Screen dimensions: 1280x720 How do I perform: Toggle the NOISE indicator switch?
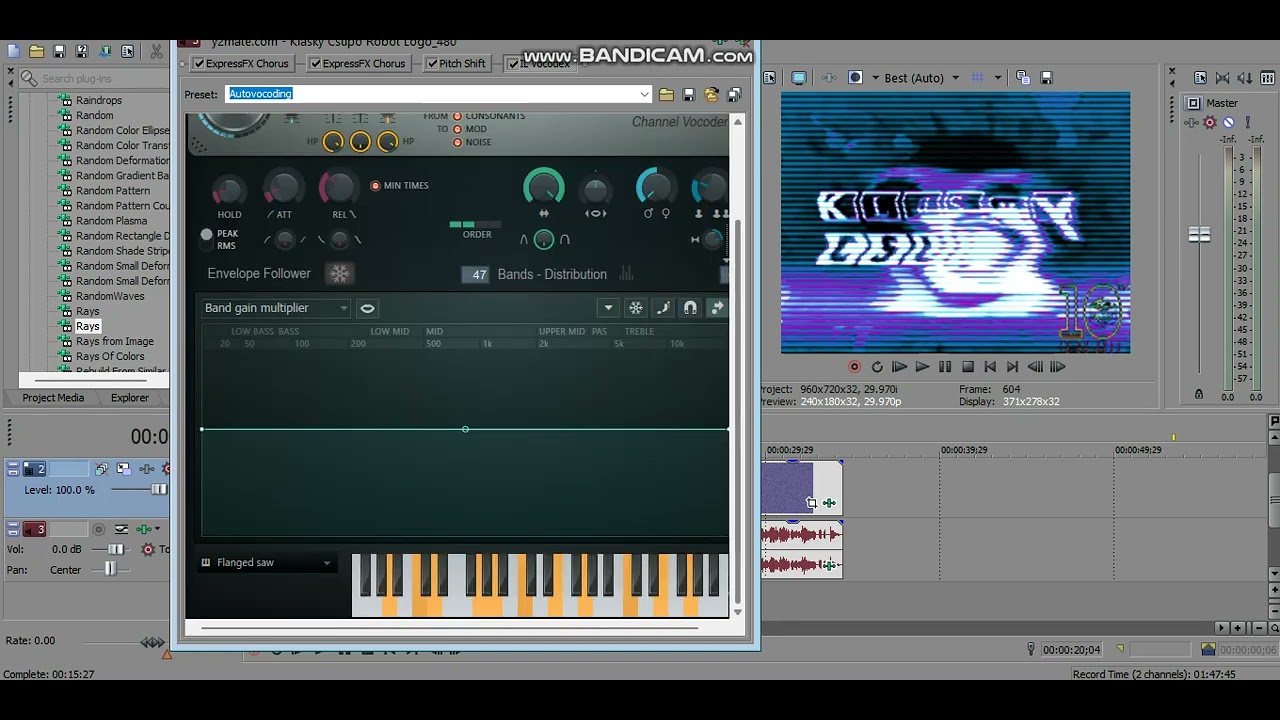[458, 142]
